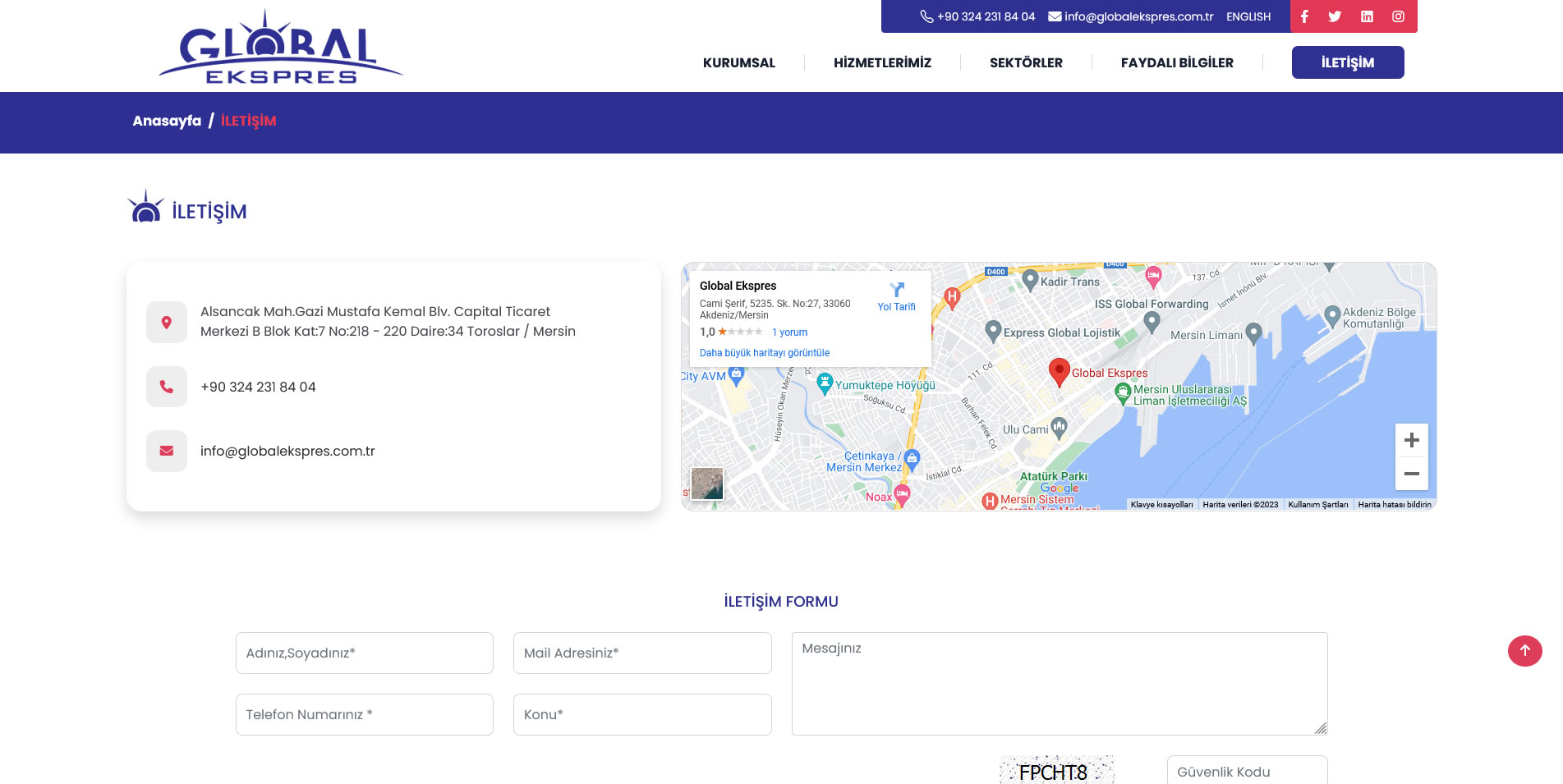The height and width of the screenshot is (784, 1563).
Task: Click the contact card phone number text
Action: [x=258, y=387]
